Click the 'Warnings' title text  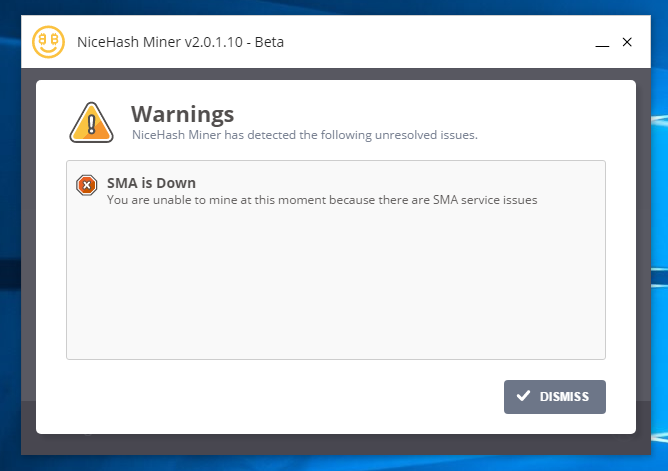point(182,114)
